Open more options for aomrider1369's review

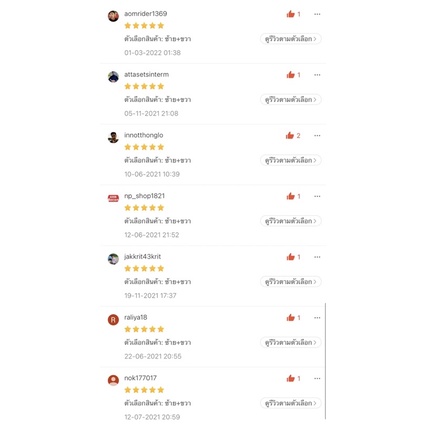click(317, 14)
